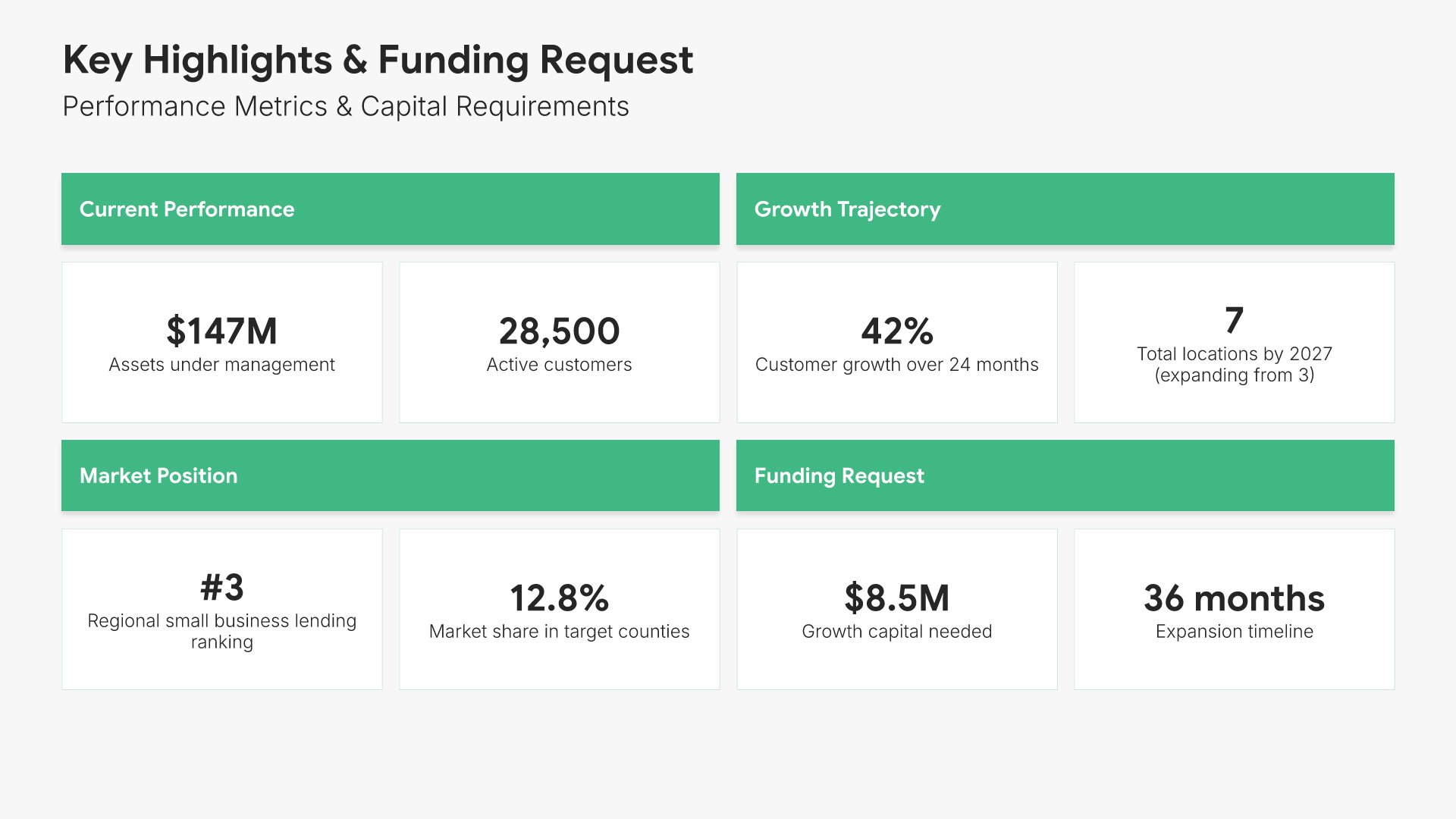The width and height of the screenshot is (1456, 819).
Task: Click the 7 total locations figure
Action: 1234,320
